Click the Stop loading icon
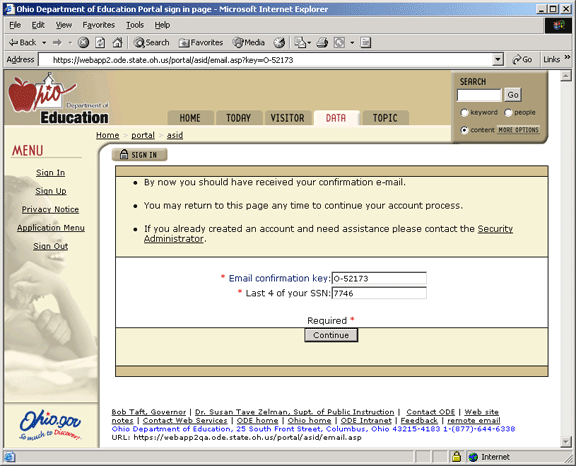Image resolution: width=576 pixels, height=466 pixels. [83, 43]
